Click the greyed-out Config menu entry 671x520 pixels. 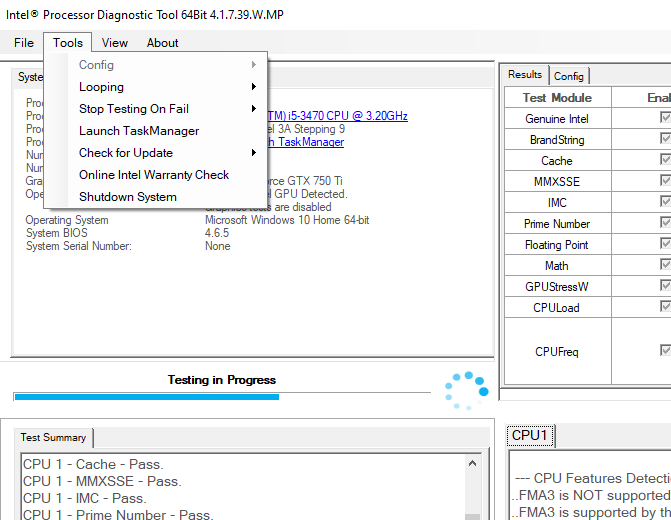point(156,65)
